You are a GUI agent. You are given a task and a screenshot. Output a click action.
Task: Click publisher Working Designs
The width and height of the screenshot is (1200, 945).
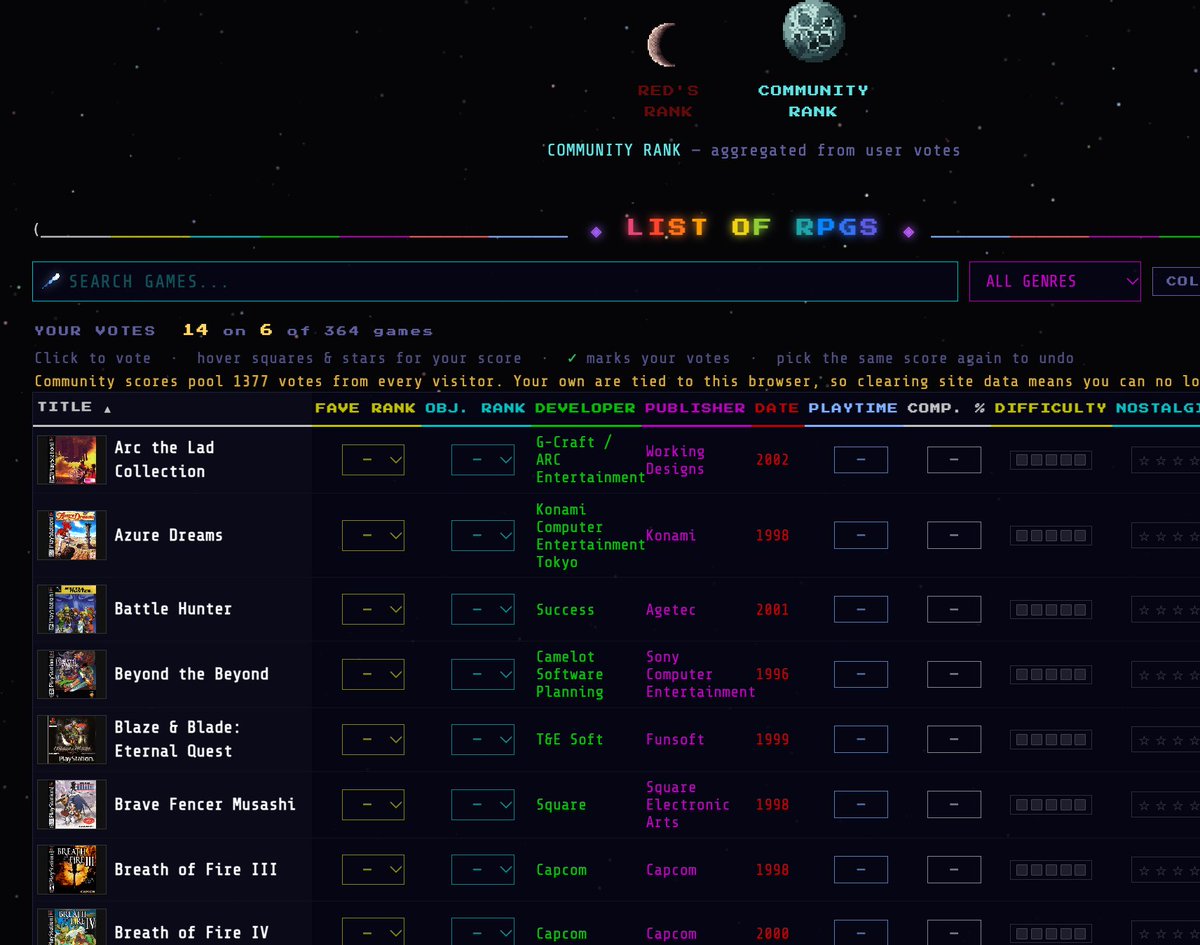[675, 460]
